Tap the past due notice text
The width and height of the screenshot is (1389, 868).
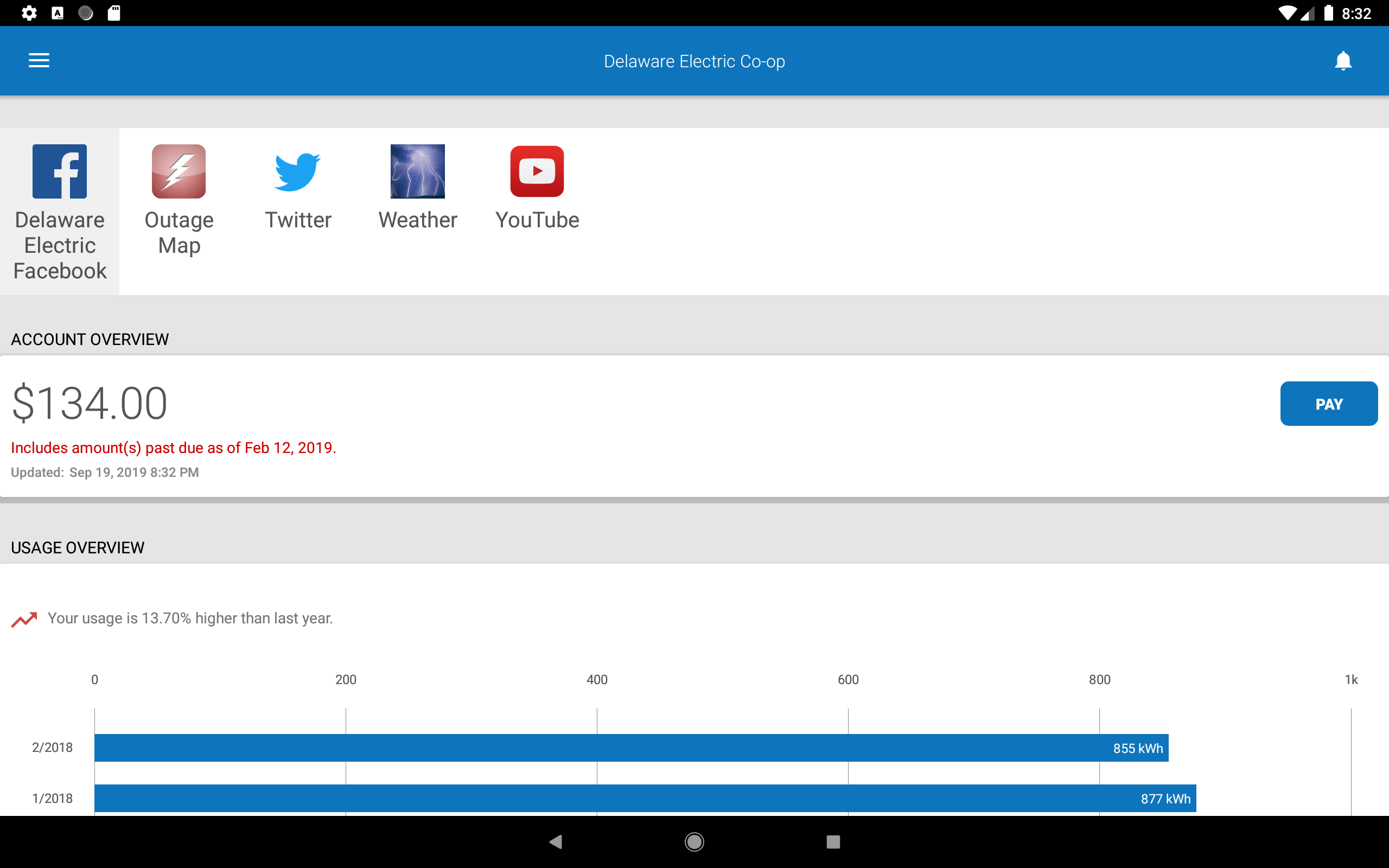(173, 448)
